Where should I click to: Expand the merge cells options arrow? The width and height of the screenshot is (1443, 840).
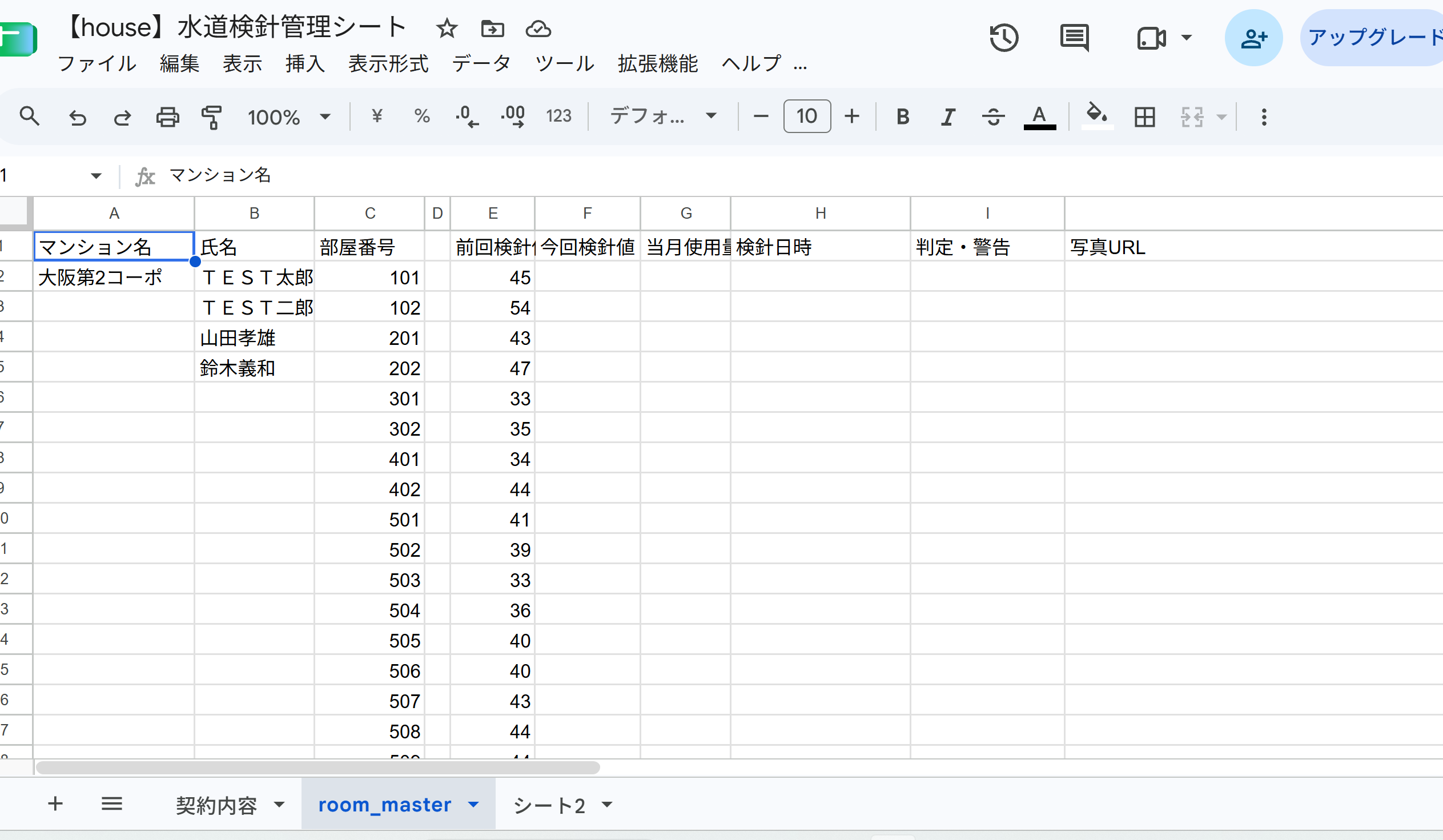click(1221, 118)
